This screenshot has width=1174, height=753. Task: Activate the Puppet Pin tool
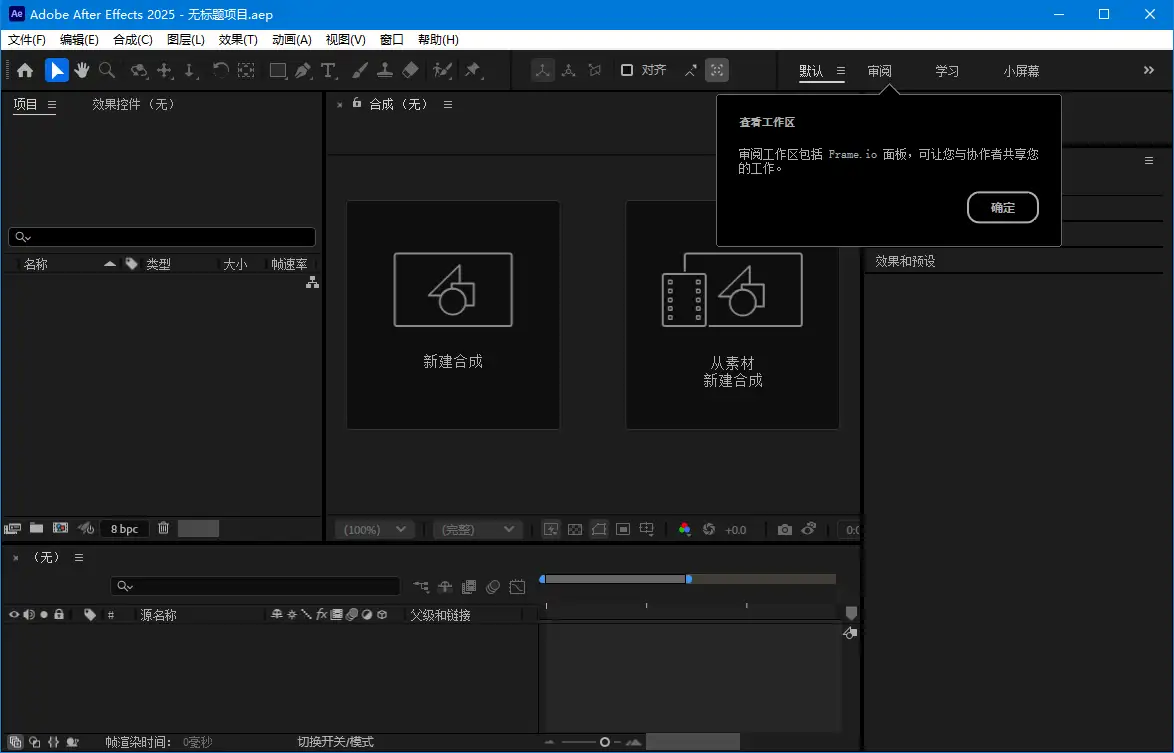coord(473,70)
